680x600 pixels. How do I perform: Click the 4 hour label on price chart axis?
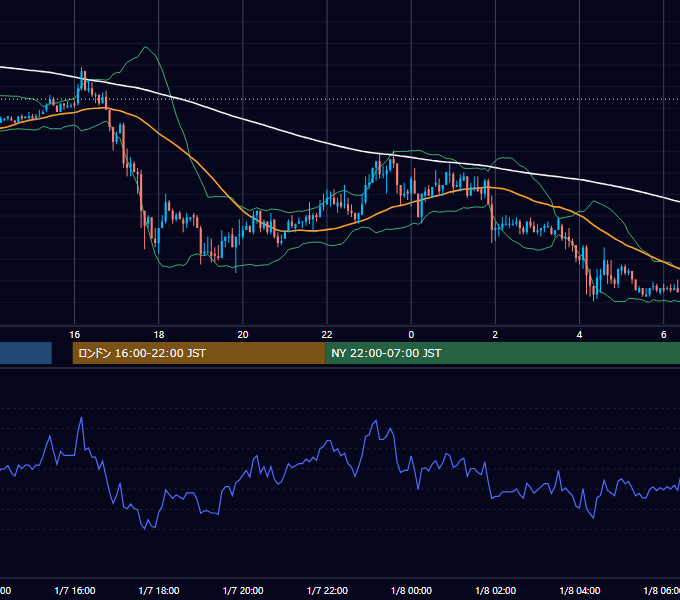pyautogui.click(x=579, y=334)
